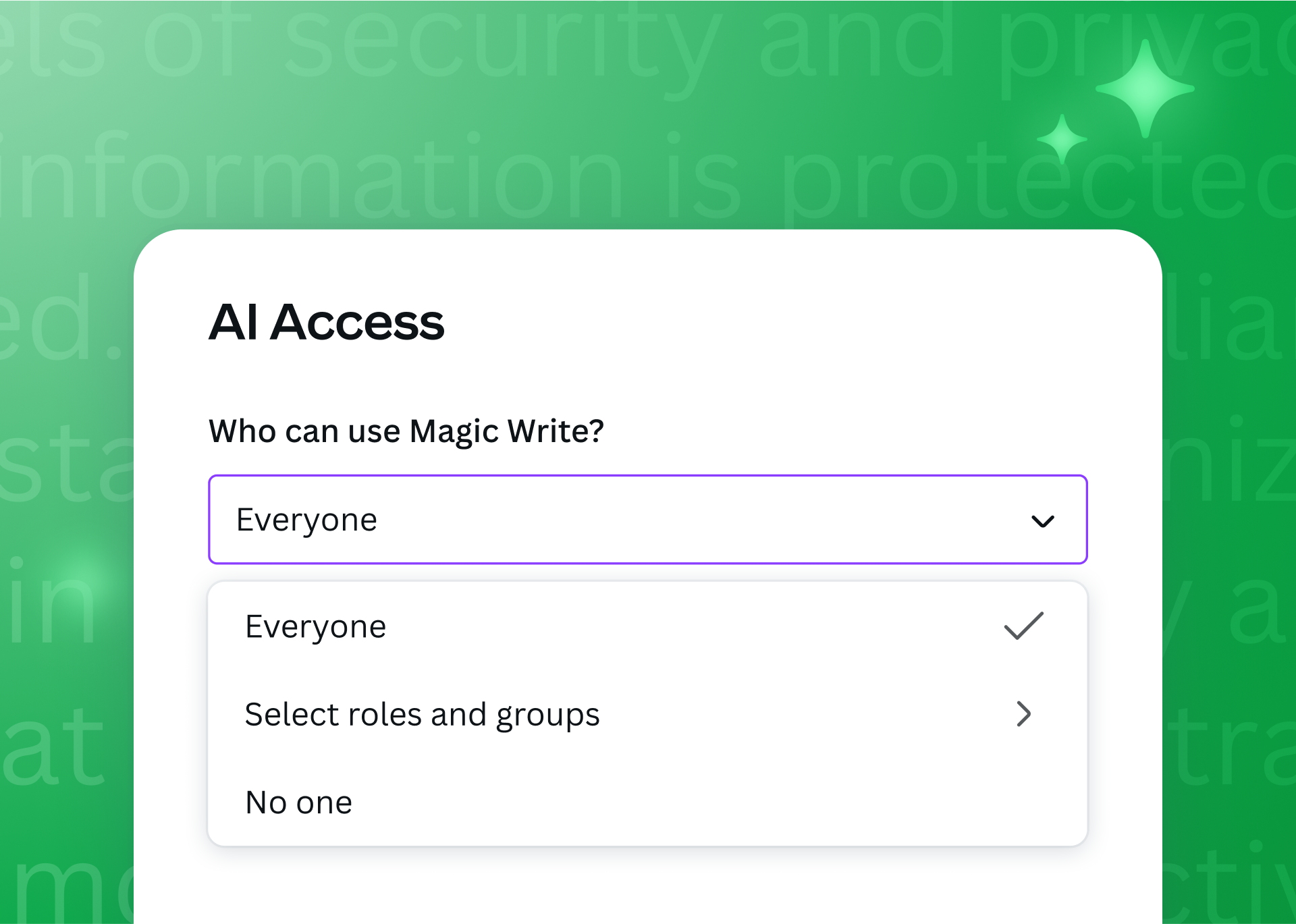Click the large sparkle star icon

click(x=1145, y=88)
